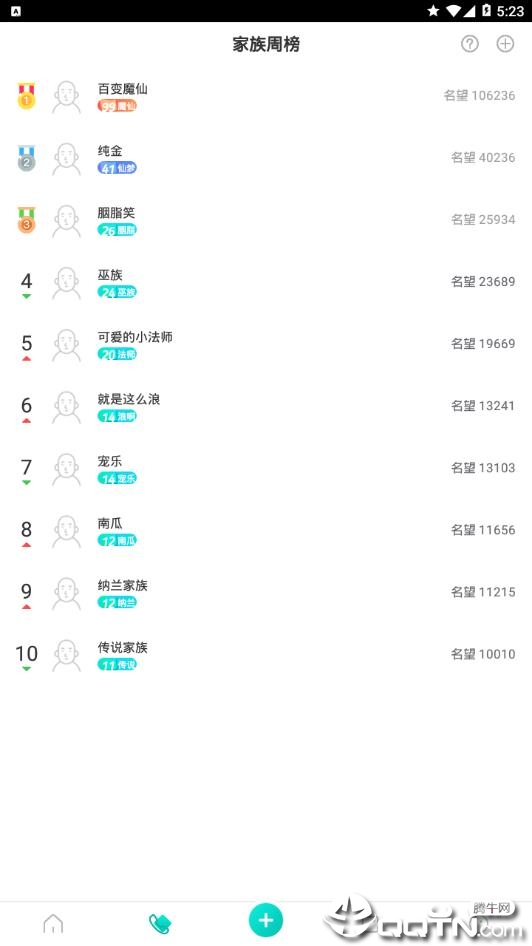Open the 胭脂笑 family entry

(x=266, y=221)
